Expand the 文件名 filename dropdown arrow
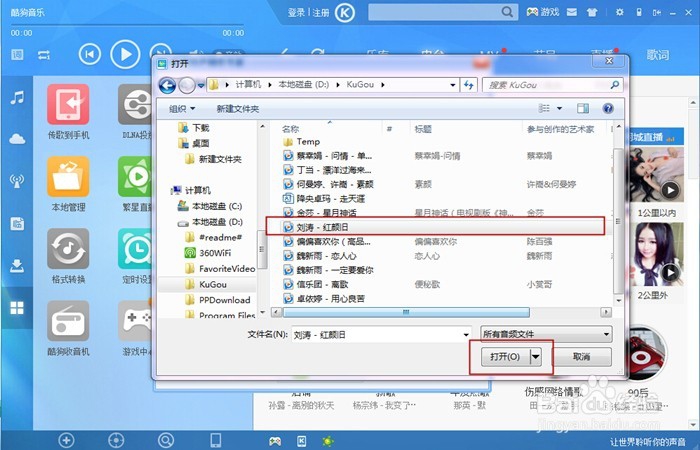Image resolution: width=700 pixels, height=450 pixels. [x=466, y=334]
